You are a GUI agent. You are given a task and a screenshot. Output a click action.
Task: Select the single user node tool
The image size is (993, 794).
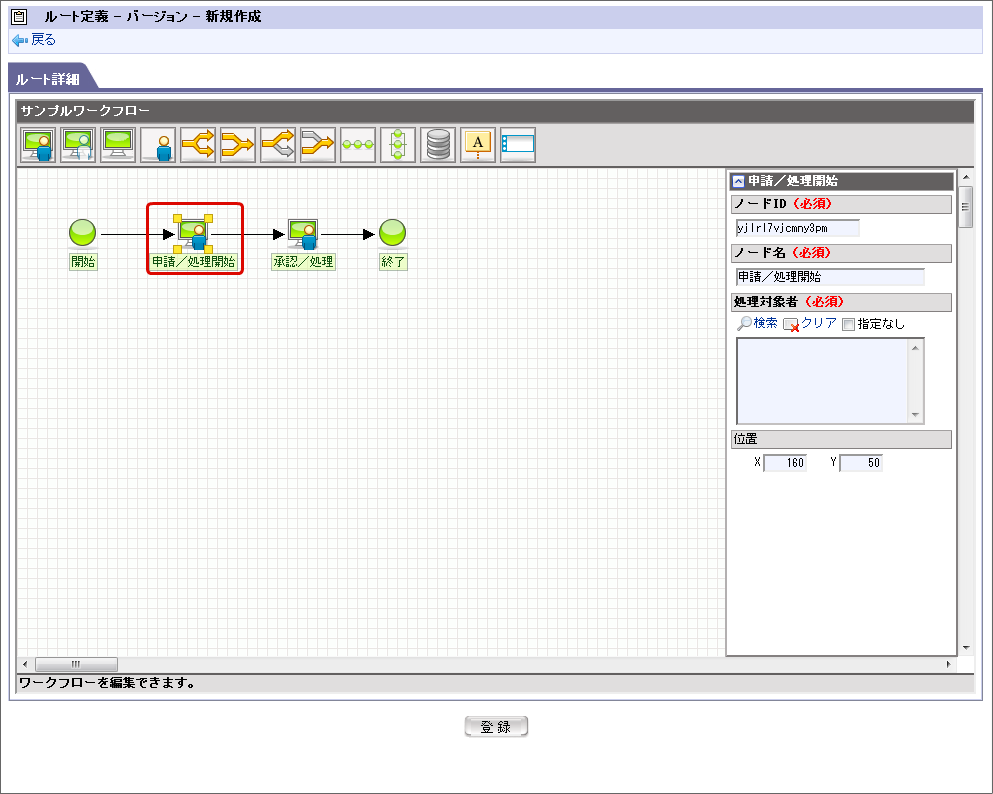(158, 145)
